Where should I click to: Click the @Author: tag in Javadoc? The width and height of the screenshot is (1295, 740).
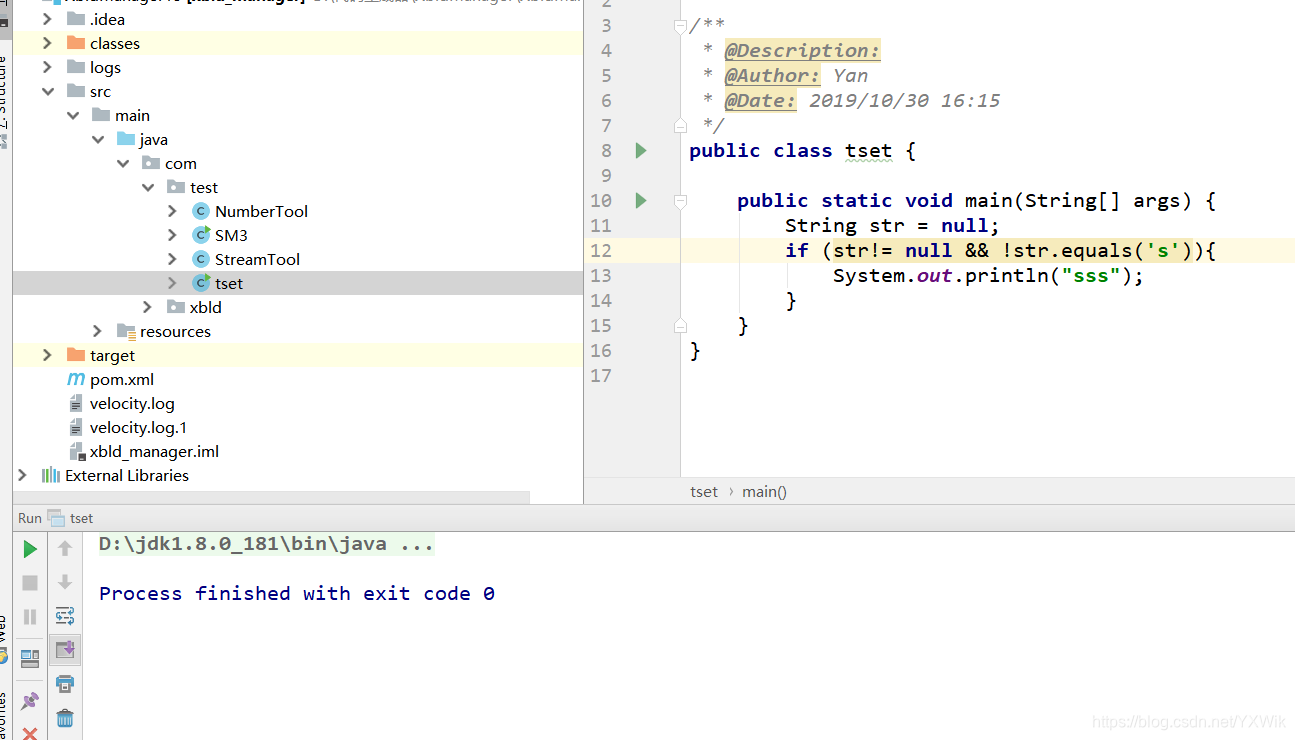click(x=773, y=76)
